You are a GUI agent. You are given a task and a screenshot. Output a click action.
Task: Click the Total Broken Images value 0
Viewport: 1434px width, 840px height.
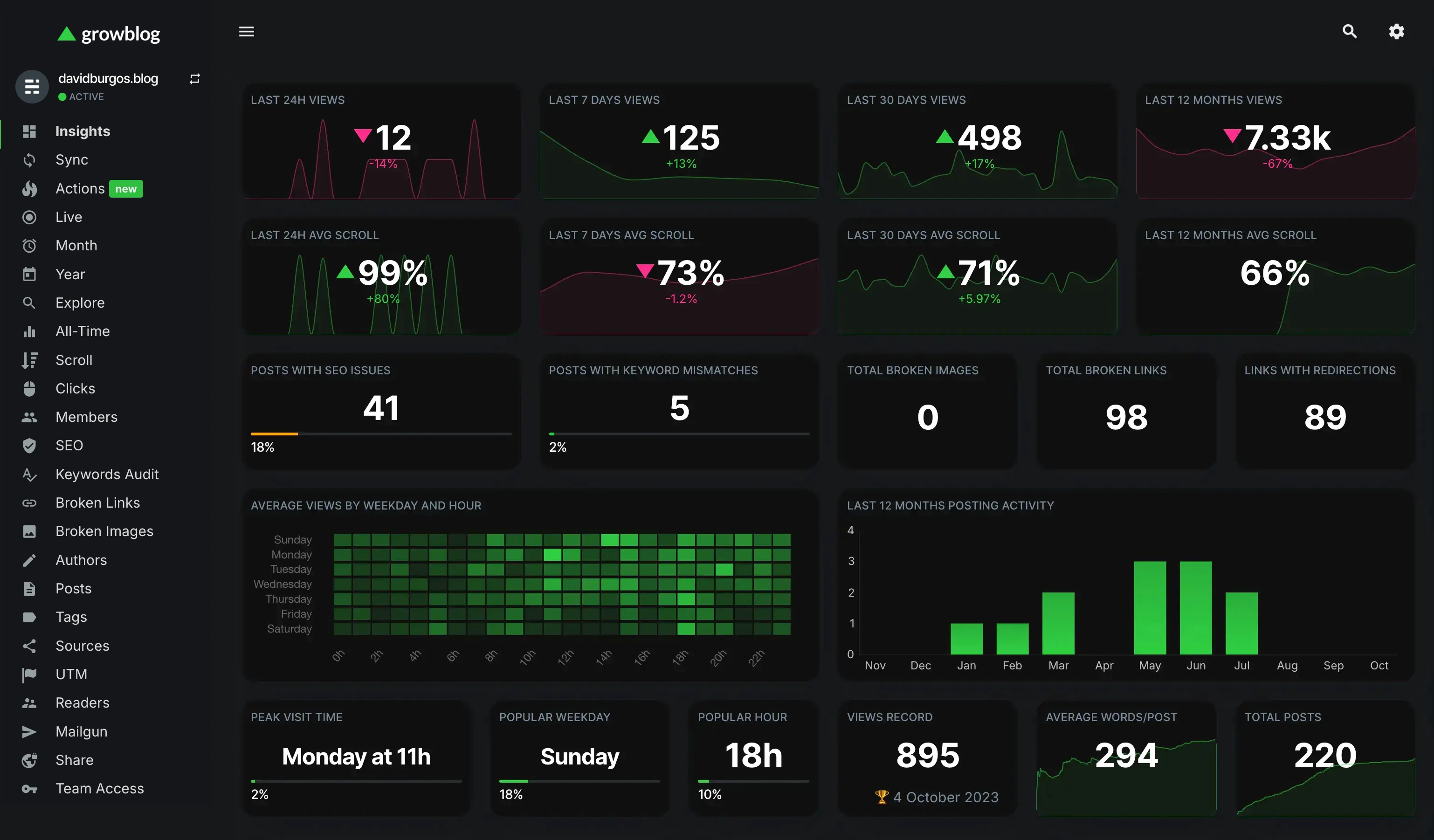pos(928,417)
